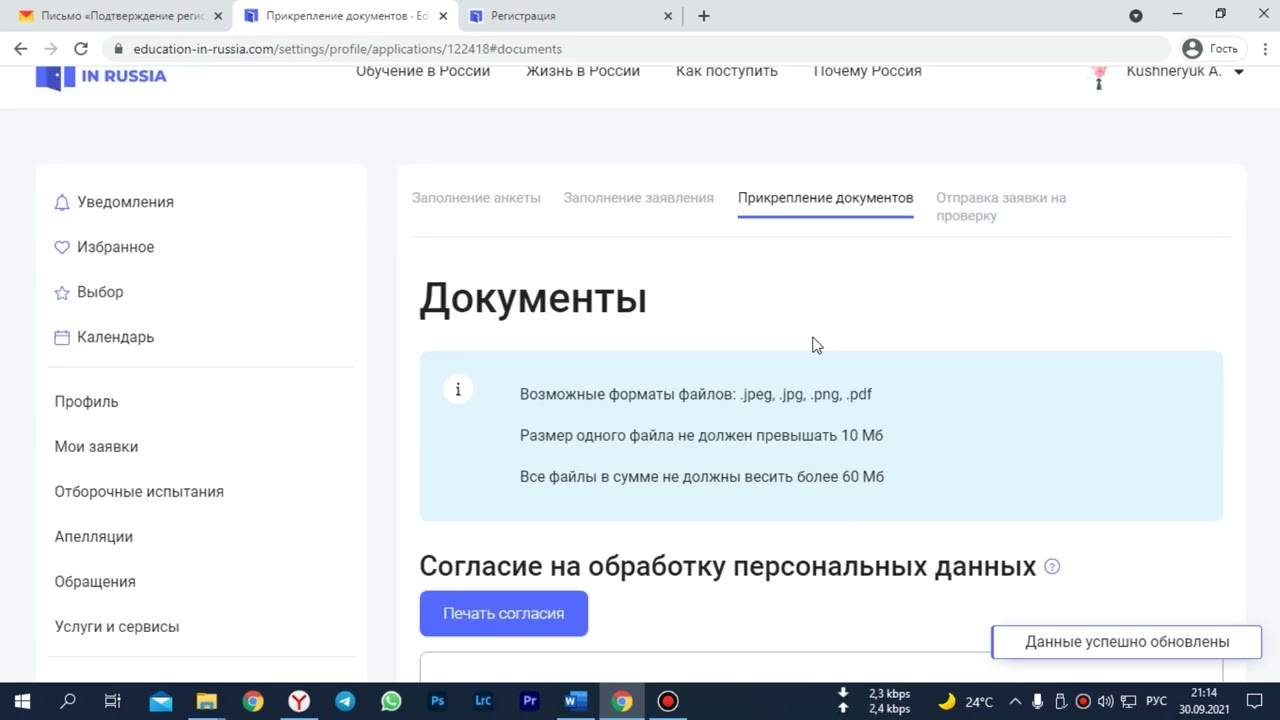Open WhatsApp from taskbar

(x=391, y=701)
